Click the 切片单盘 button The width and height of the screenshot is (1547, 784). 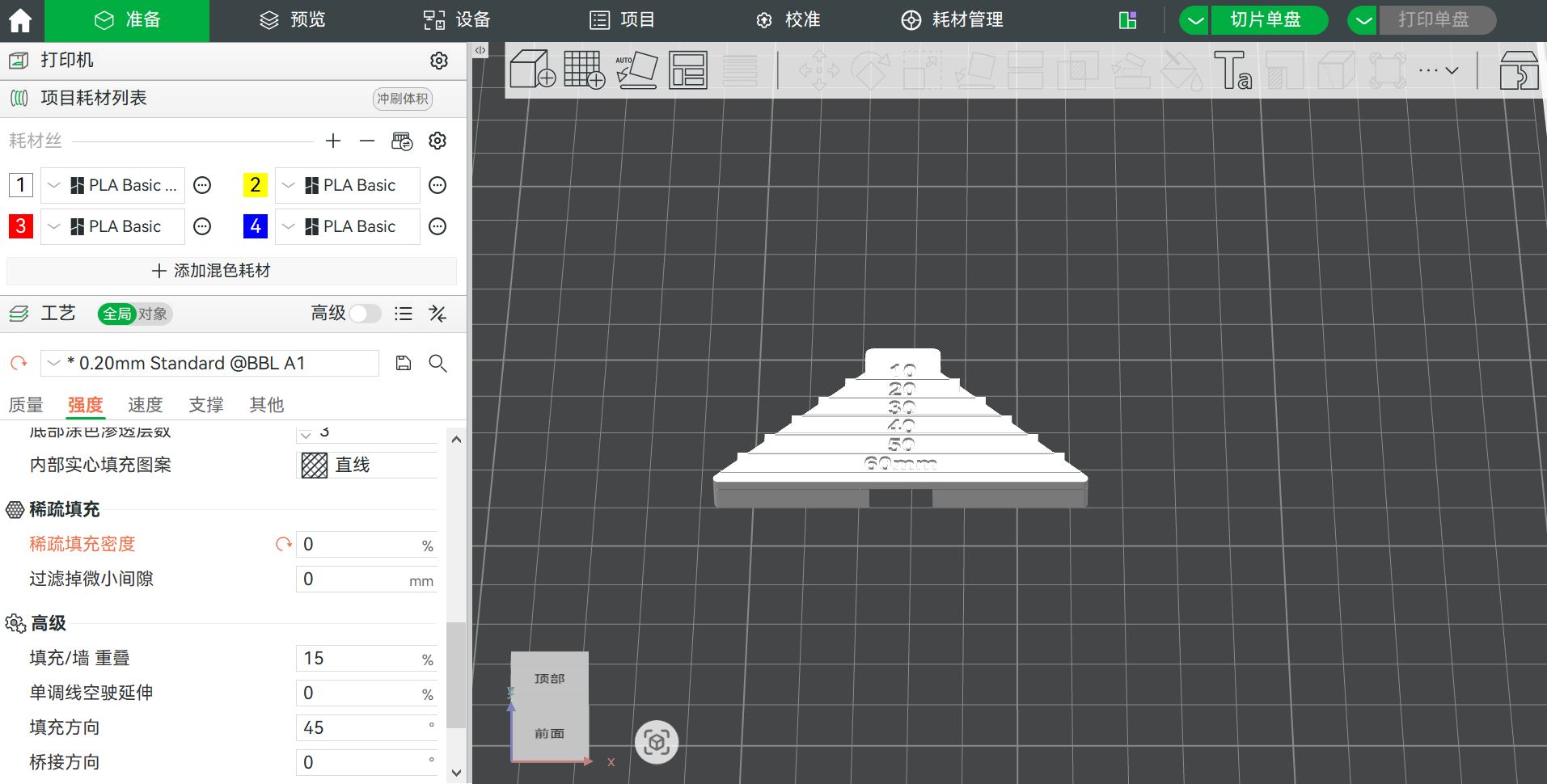(x=1268, y=20)
